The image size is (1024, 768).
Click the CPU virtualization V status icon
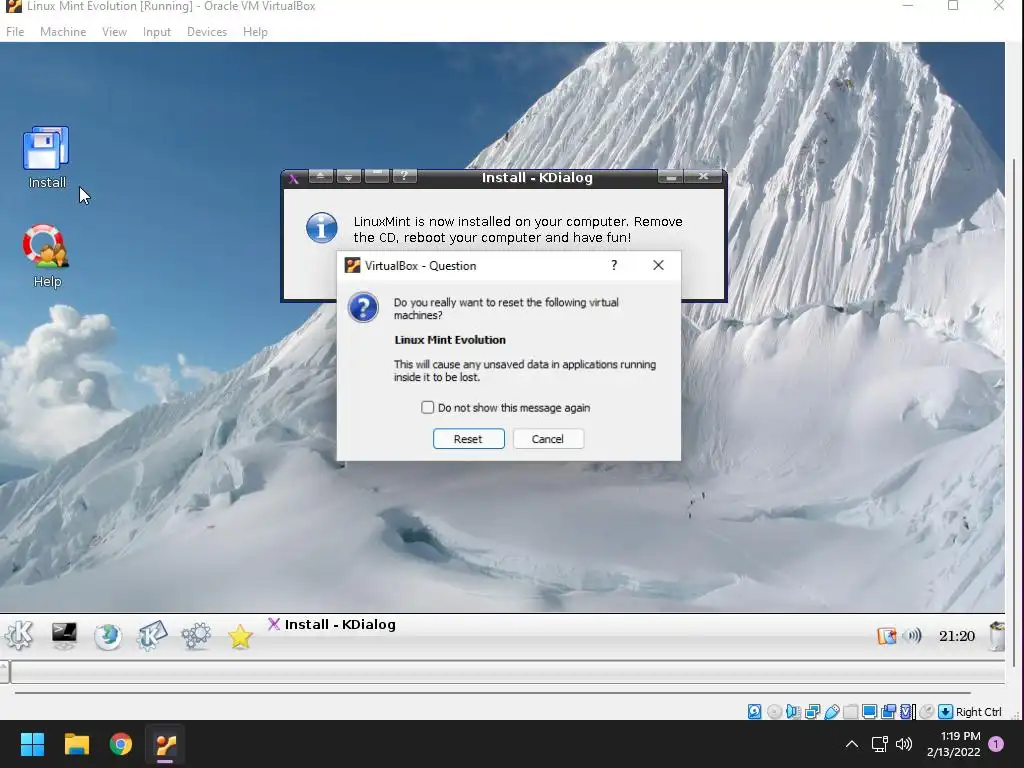(907, 712)
